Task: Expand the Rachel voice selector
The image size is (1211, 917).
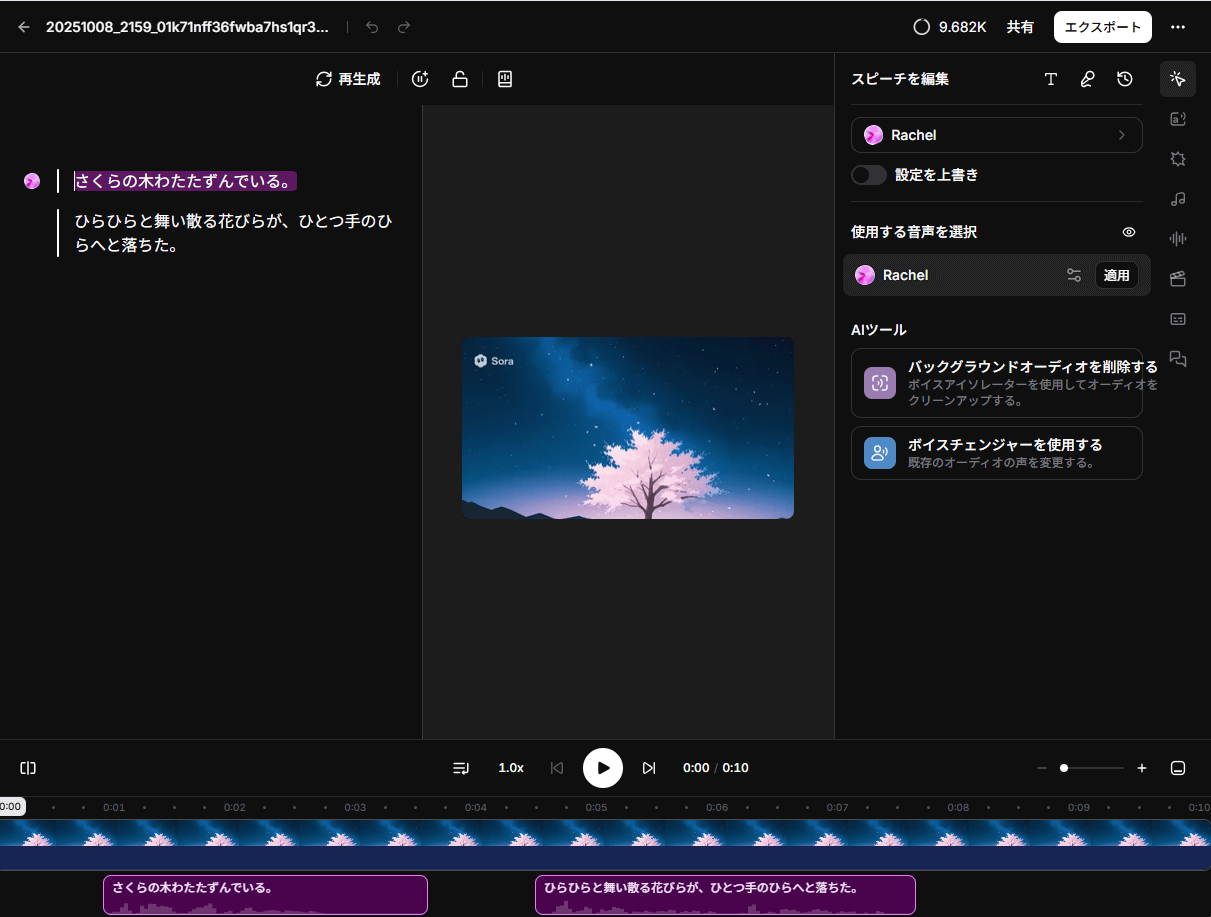Action: [996, 135]
